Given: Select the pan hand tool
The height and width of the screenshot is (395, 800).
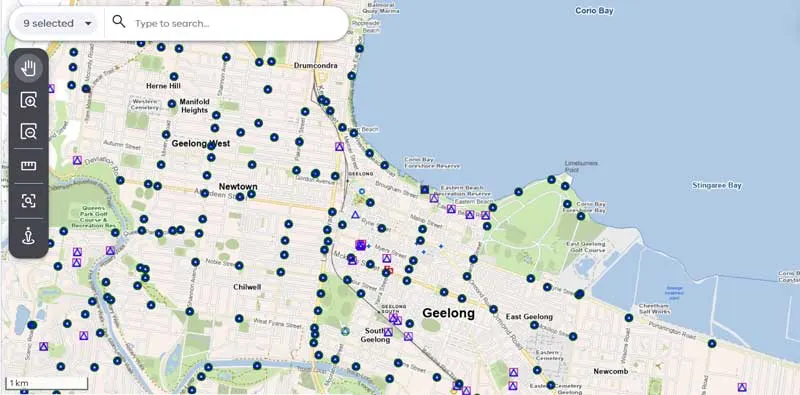Looking at the screenshot, I should (29, 68).
